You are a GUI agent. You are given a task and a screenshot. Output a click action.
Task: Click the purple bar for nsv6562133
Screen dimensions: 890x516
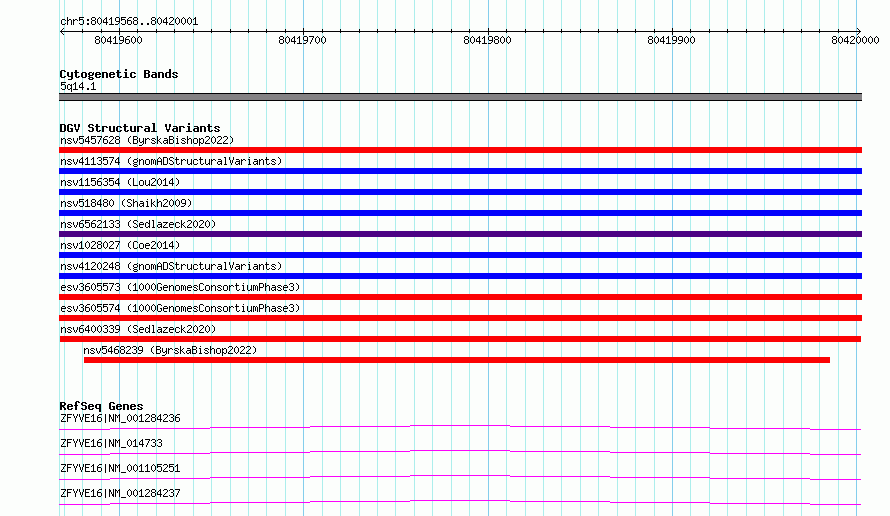click(x=460, y=234)
